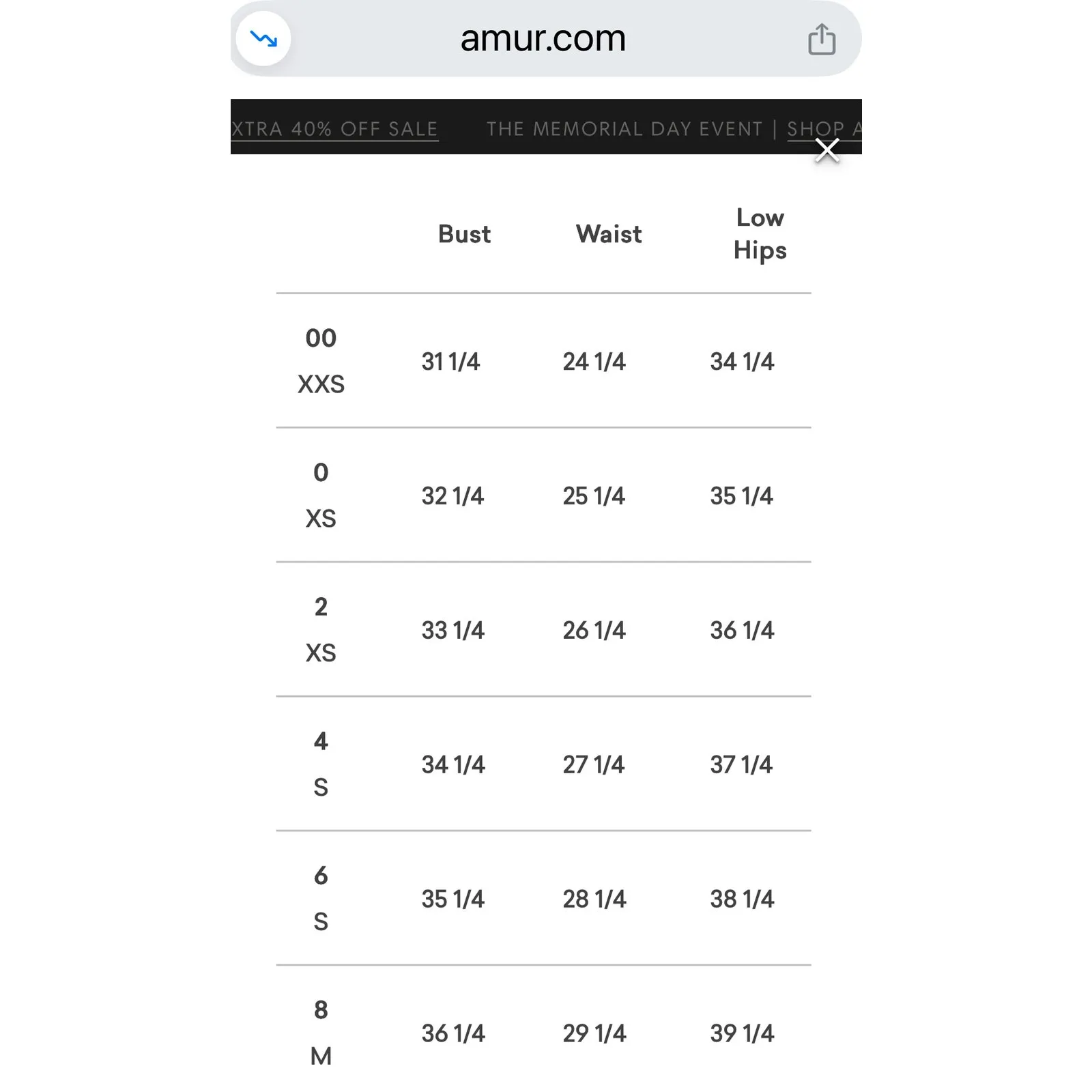Tap The Memorial Day Event banner text
Screen dimensions: 1092x1092
point(624,129)
